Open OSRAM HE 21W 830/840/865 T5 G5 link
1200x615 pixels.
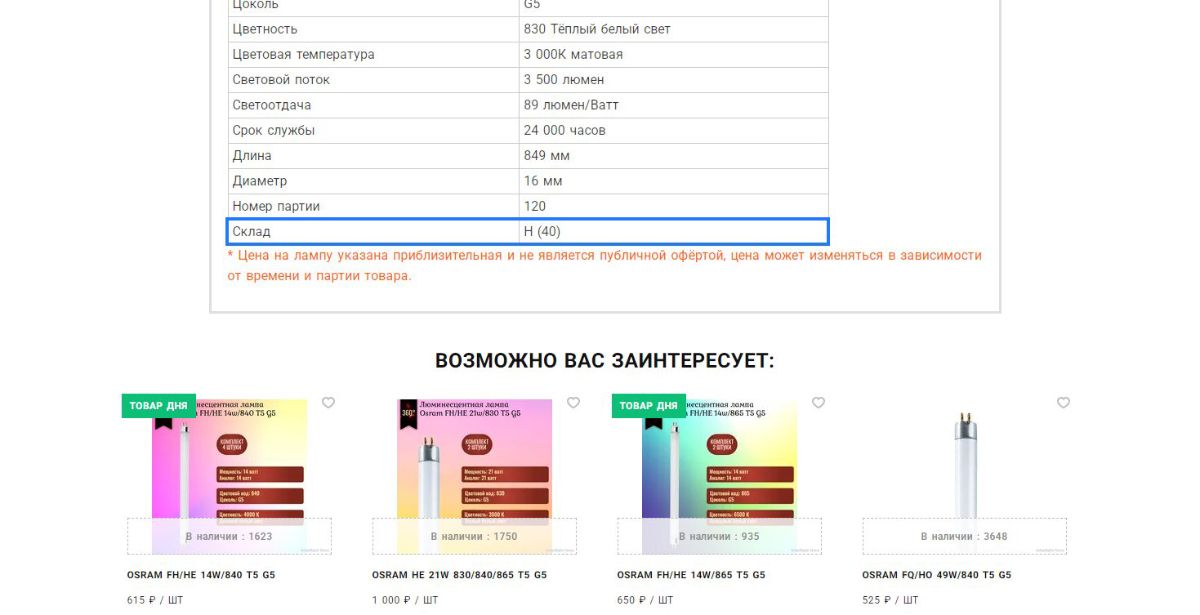pos(459,575)
